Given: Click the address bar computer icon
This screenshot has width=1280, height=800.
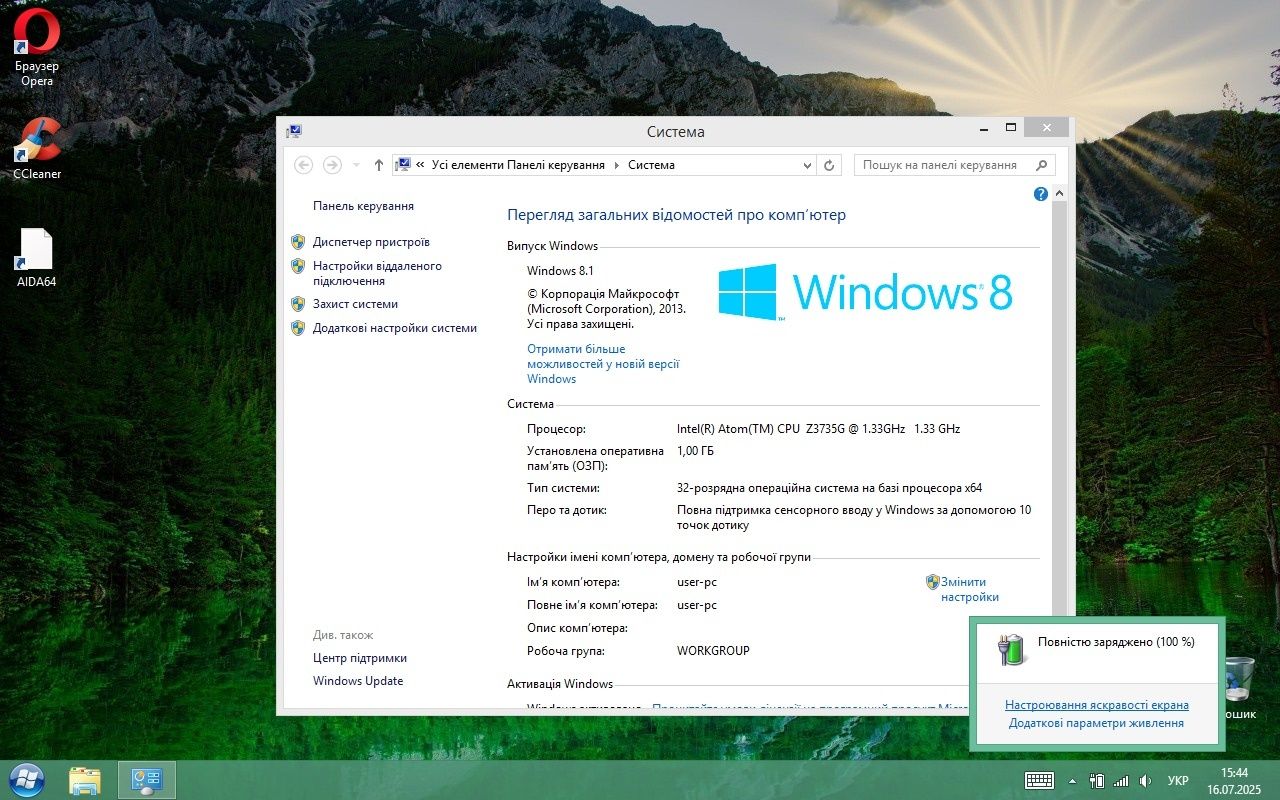Looking at the screenshot, I should 403,165.
